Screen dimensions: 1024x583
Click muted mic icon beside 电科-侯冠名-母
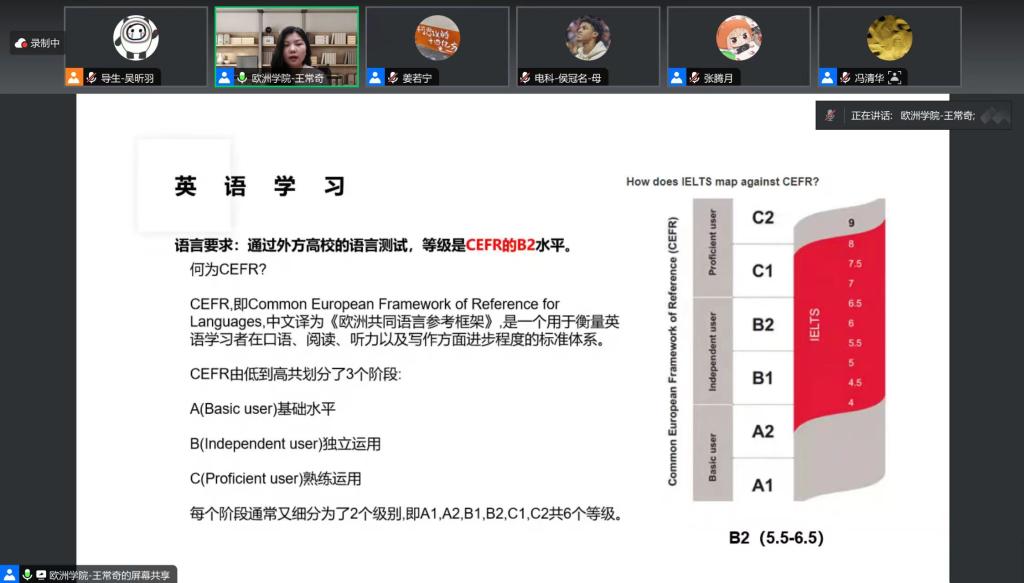point(525,77)
